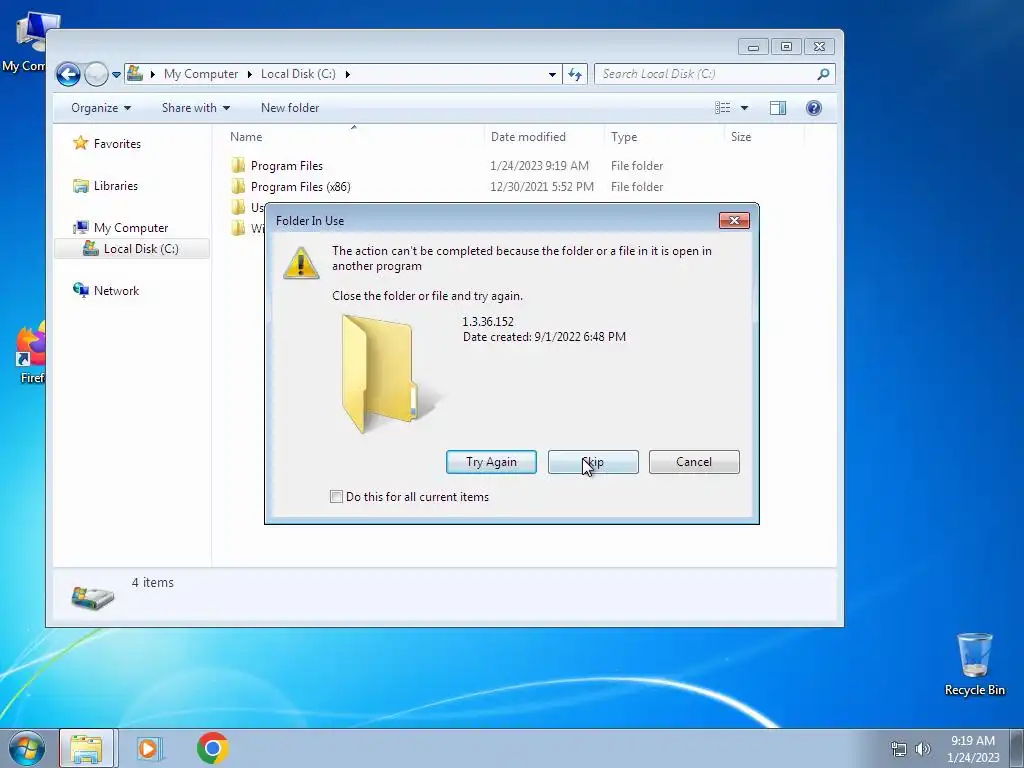This screenshot has height=768, width=1024.
Task: Toggle the preview pane icon
Action: pos(778,108)
